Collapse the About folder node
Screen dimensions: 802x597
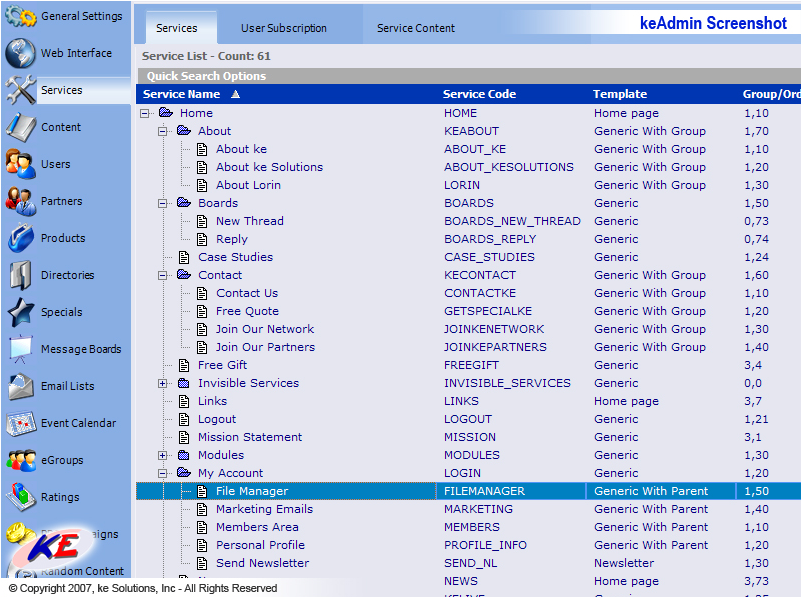click(x=163, y=131)
